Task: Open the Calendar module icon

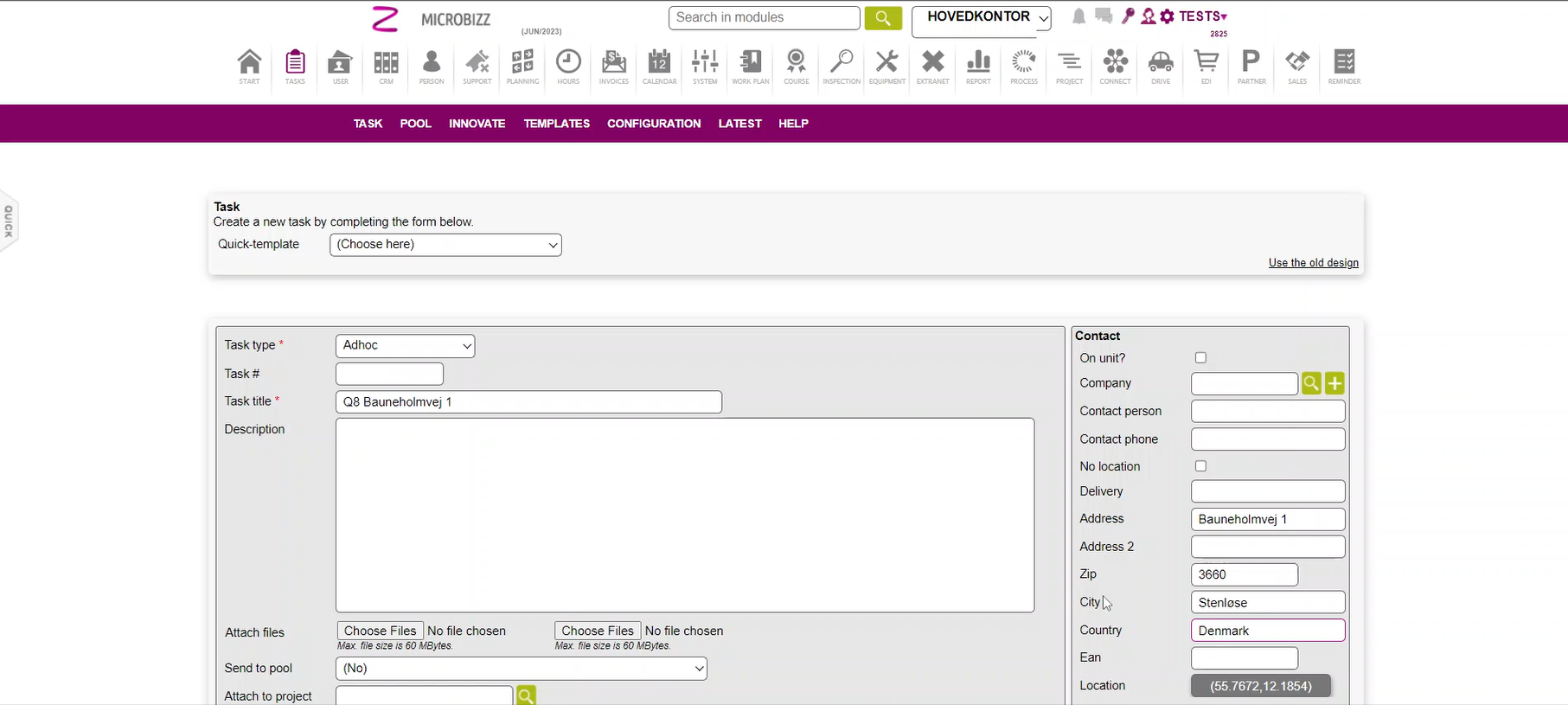Action: click(x=659, y=67)
